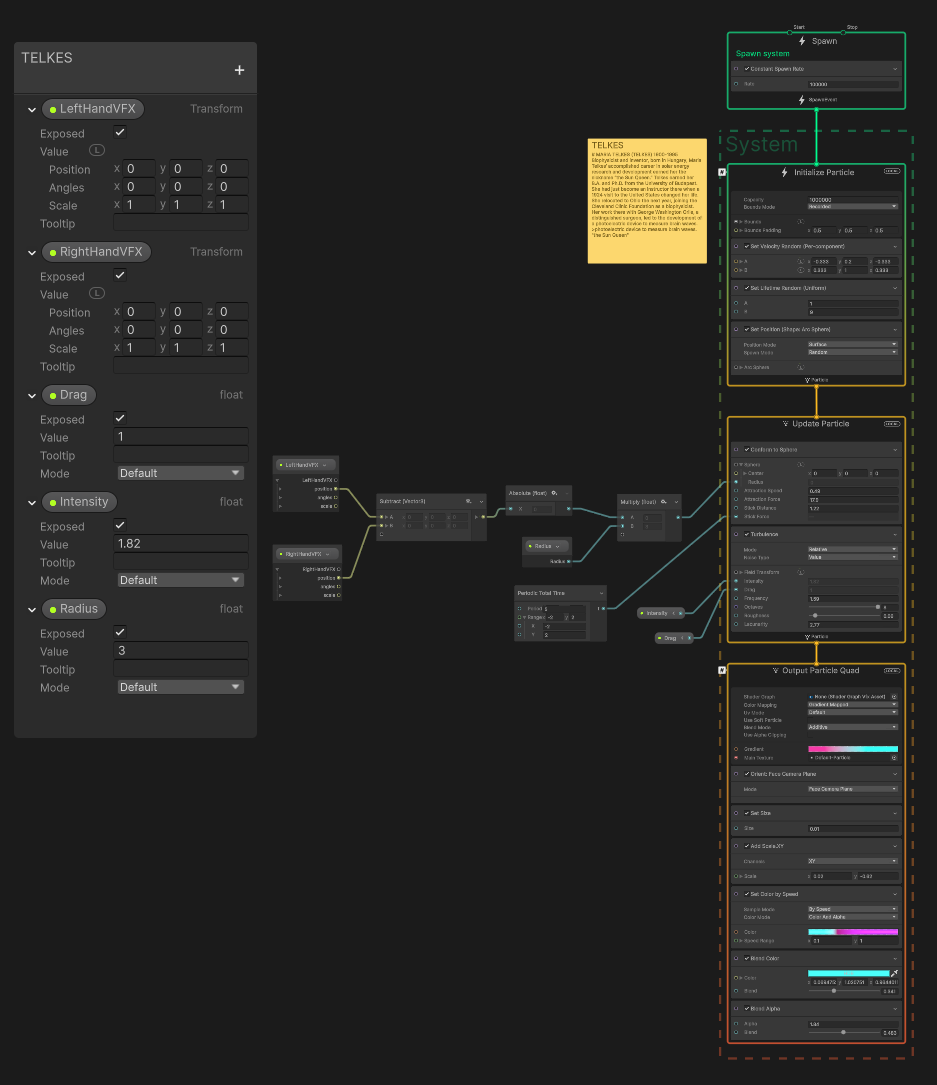The height and width of the screenshot is (1085, 937).
Task: Add a new property with the blackboard plus button
Action: tap(239, 70)
